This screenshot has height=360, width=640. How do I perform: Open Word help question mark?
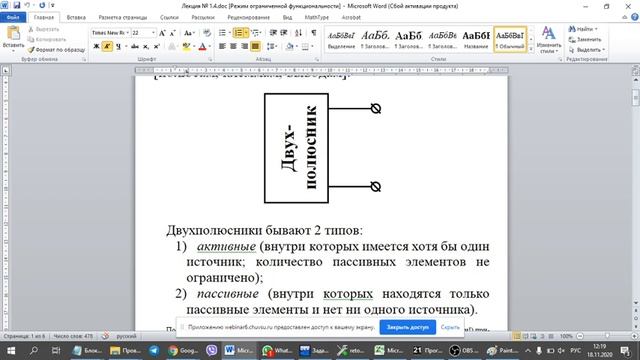tap(635, 17)
